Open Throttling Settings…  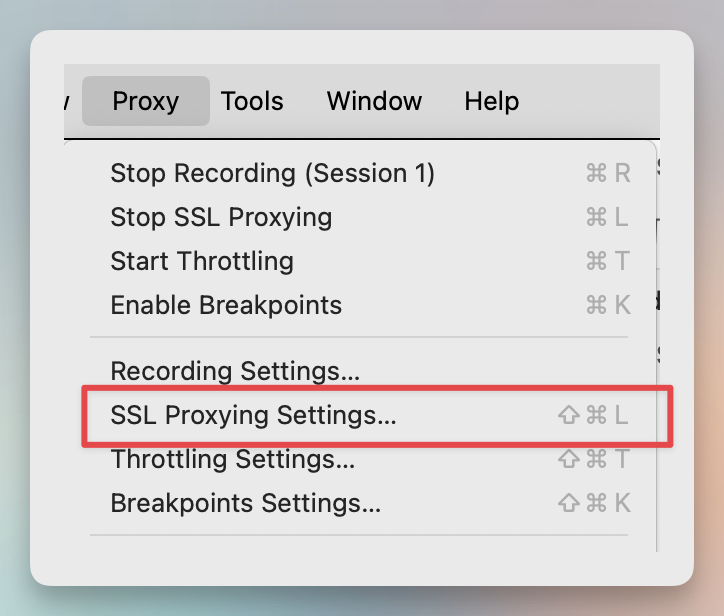pyautogui.click(x=359, y=459)
